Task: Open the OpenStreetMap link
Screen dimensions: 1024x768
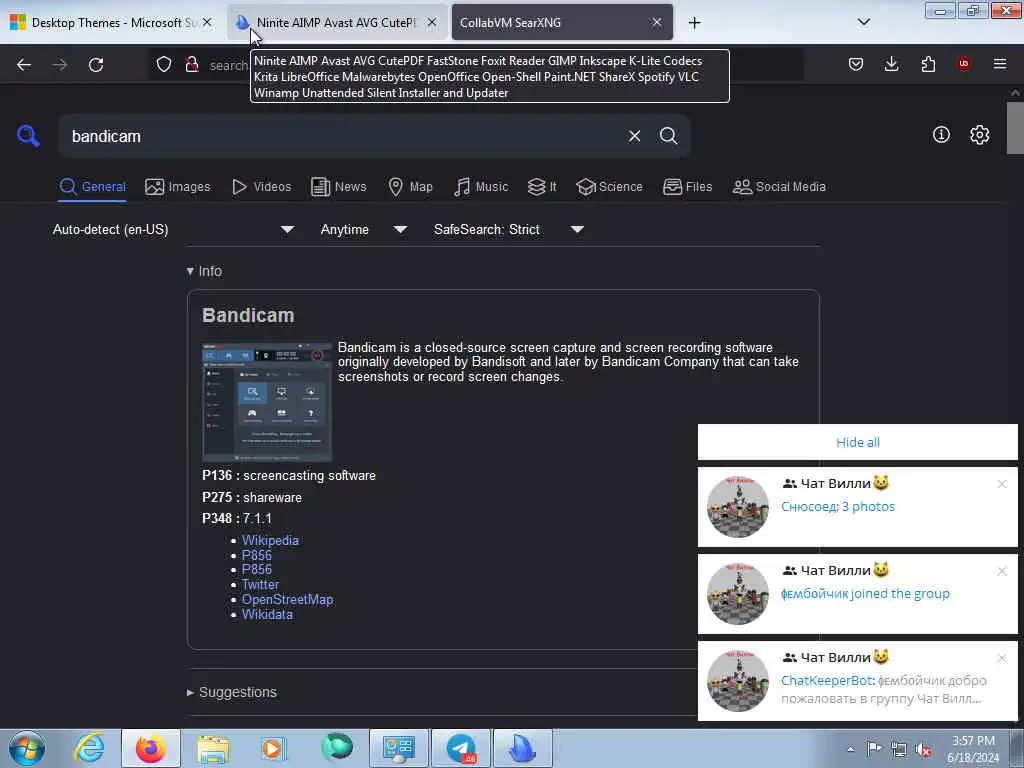Action: pyautogui.click(x=287, y=600)
